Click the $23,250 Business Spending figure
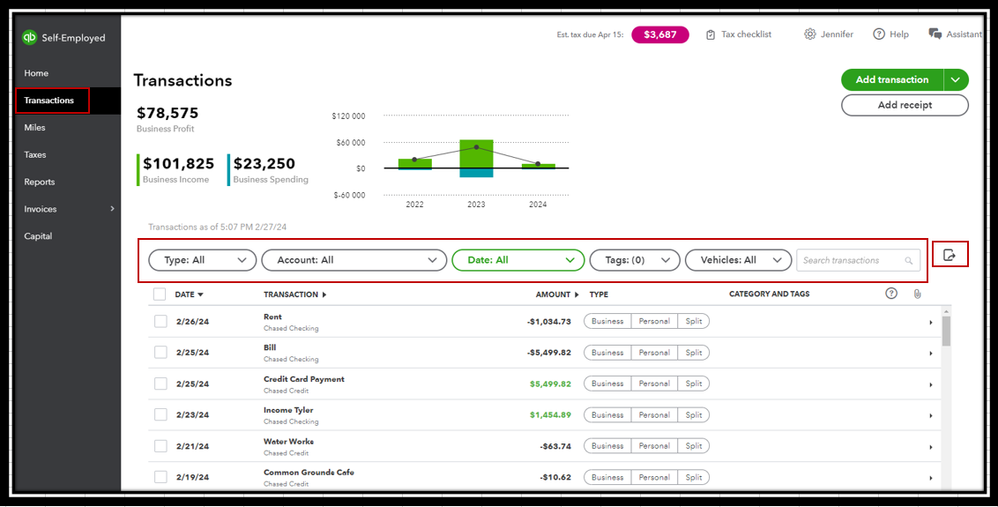The width and height of the screenshot is (998, 507). point(264,163)
